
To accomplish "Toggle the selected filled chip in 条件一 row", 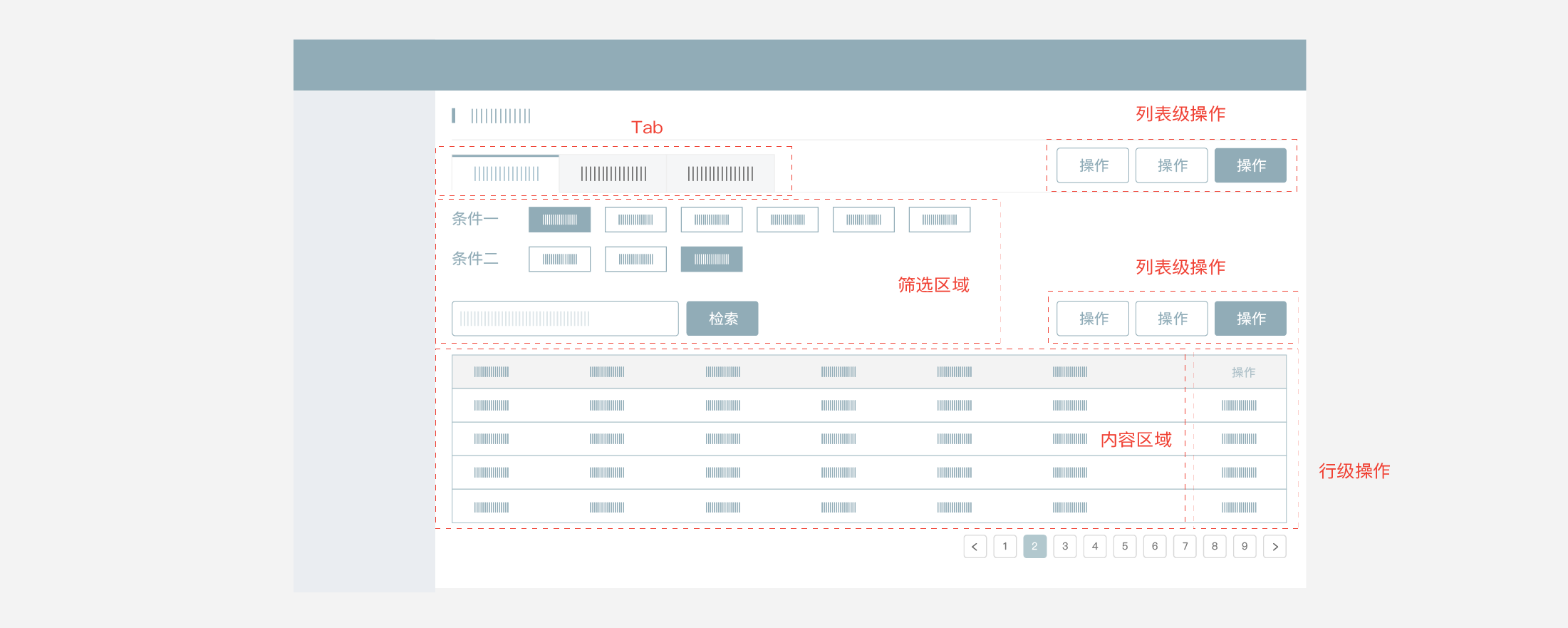I will (560, 220).
